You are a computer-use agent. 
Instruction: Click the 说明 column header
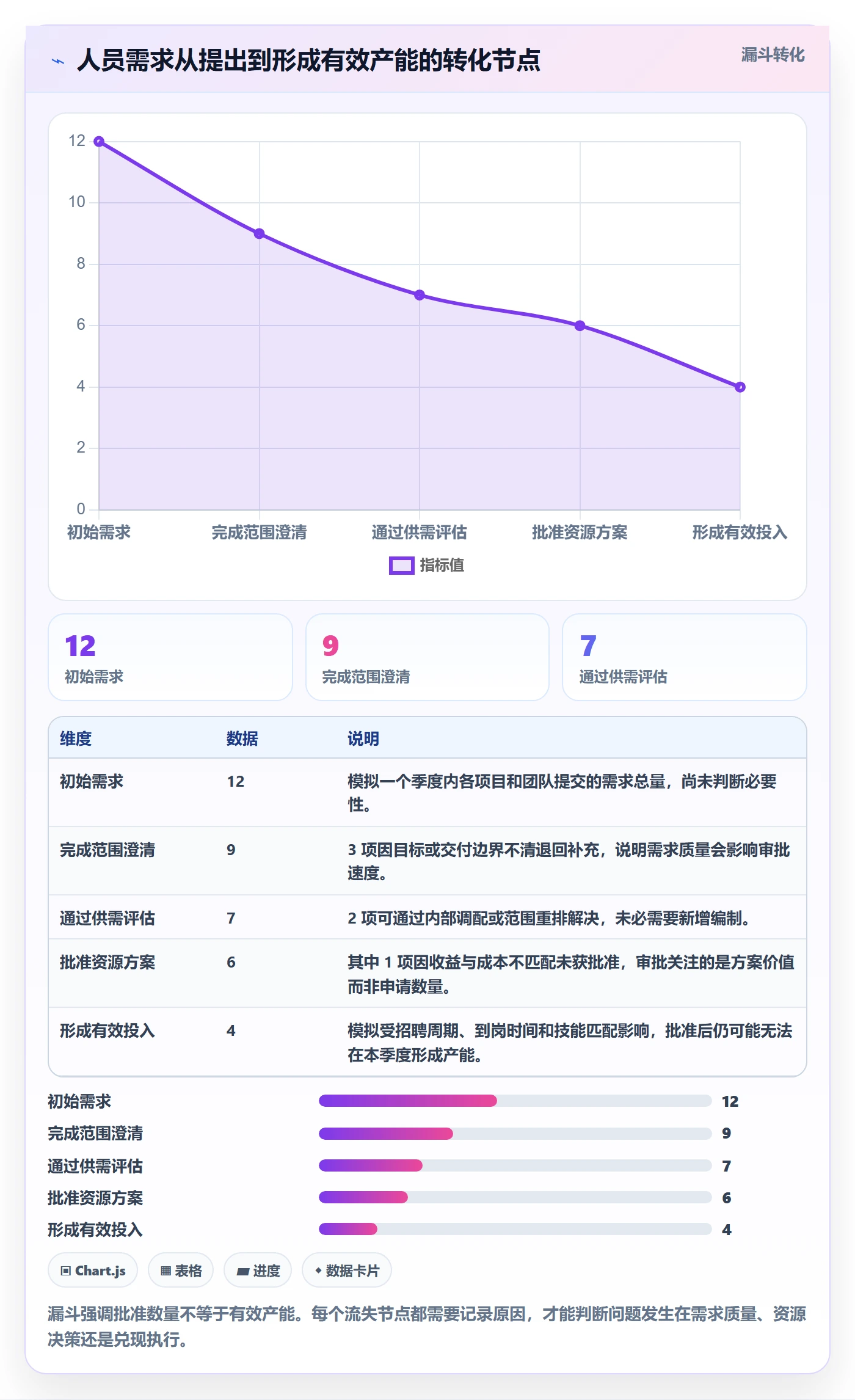coord(363,739)
